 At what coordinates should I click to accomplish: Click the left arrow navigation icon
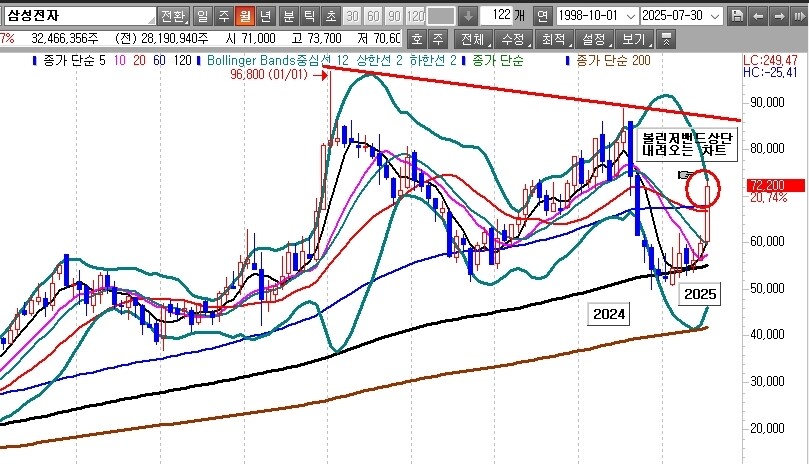(x=758, y=16)
